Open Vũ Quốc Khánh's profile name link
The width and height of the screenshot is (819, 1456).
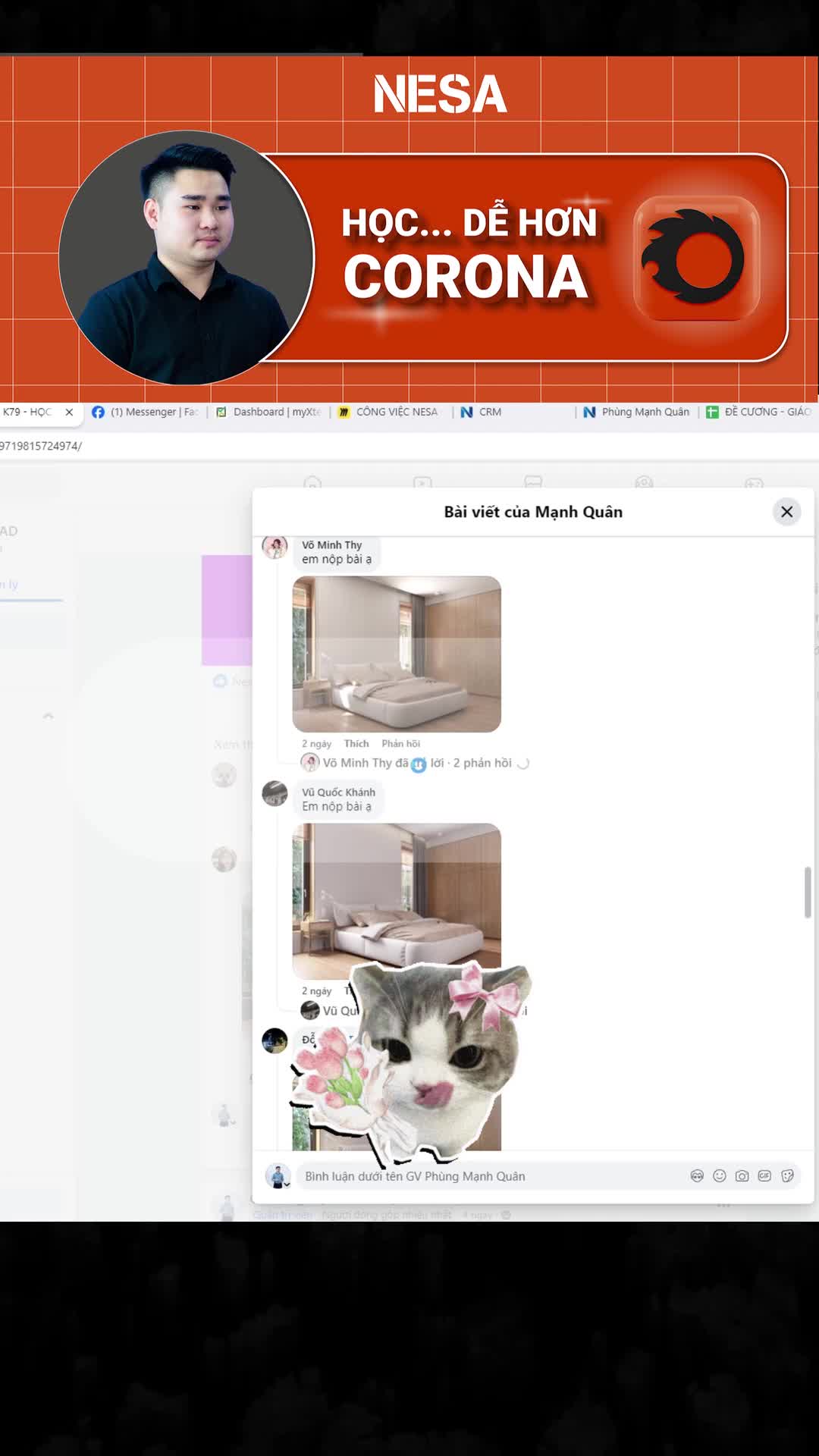coord(338,792)
